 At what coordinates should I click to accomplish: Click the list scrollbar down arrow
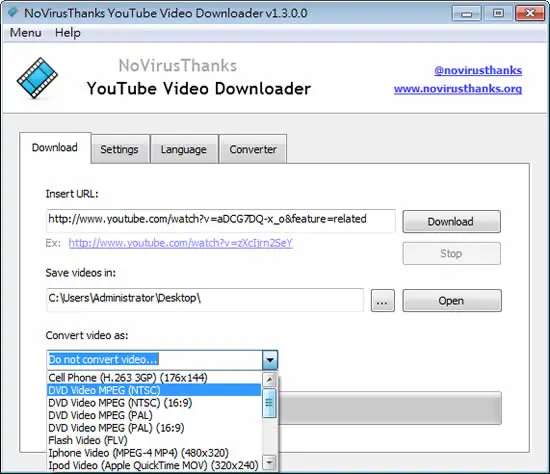269,462
